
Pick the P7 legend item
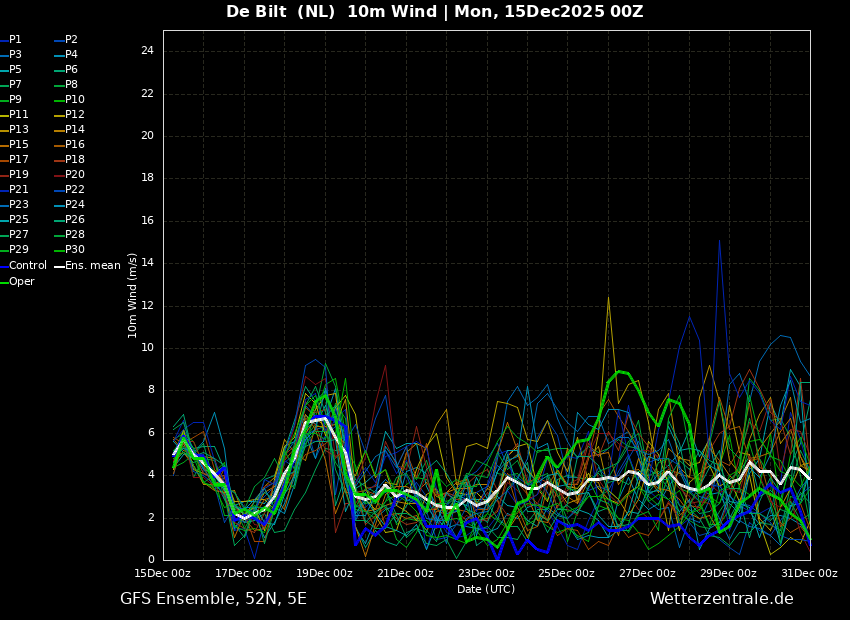11,85
